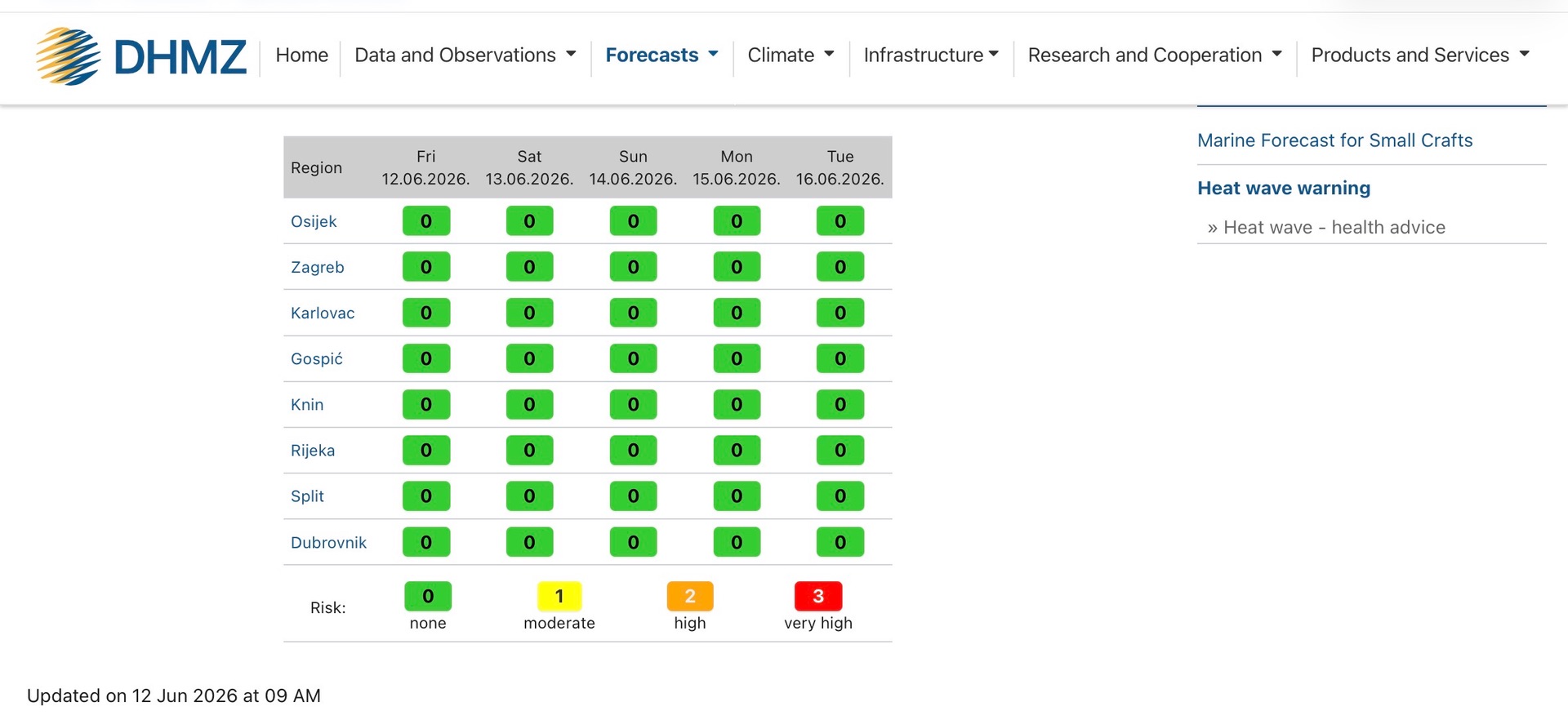
Task: Click Split's Sunday risk value badge
Action: click(633, 496)
